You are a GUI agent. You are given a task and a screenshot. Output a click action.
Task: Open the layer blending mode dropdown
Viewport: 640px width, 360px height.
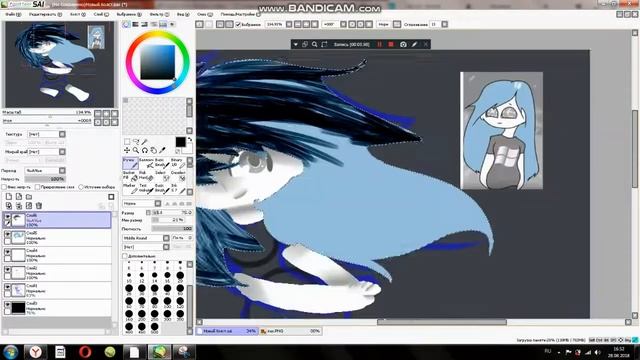45,171
